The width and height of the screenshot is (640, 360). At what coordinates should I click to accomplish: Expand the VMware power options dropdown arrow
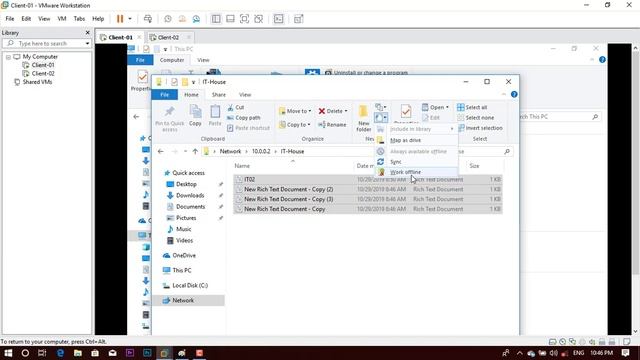[x=130, y=19]
